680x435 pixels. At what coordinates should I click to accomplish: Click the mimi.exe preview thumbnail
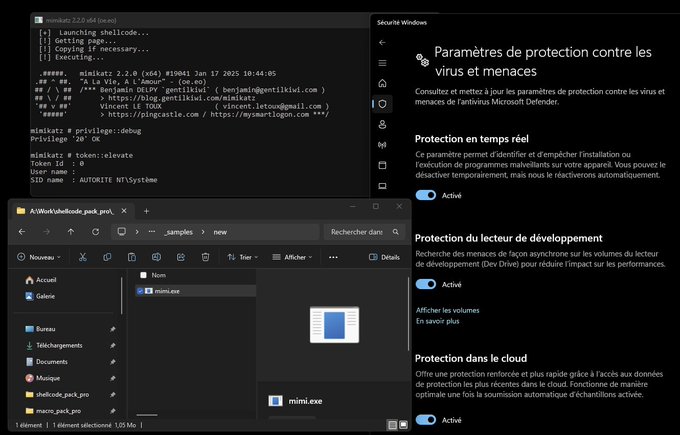[334, 324]
